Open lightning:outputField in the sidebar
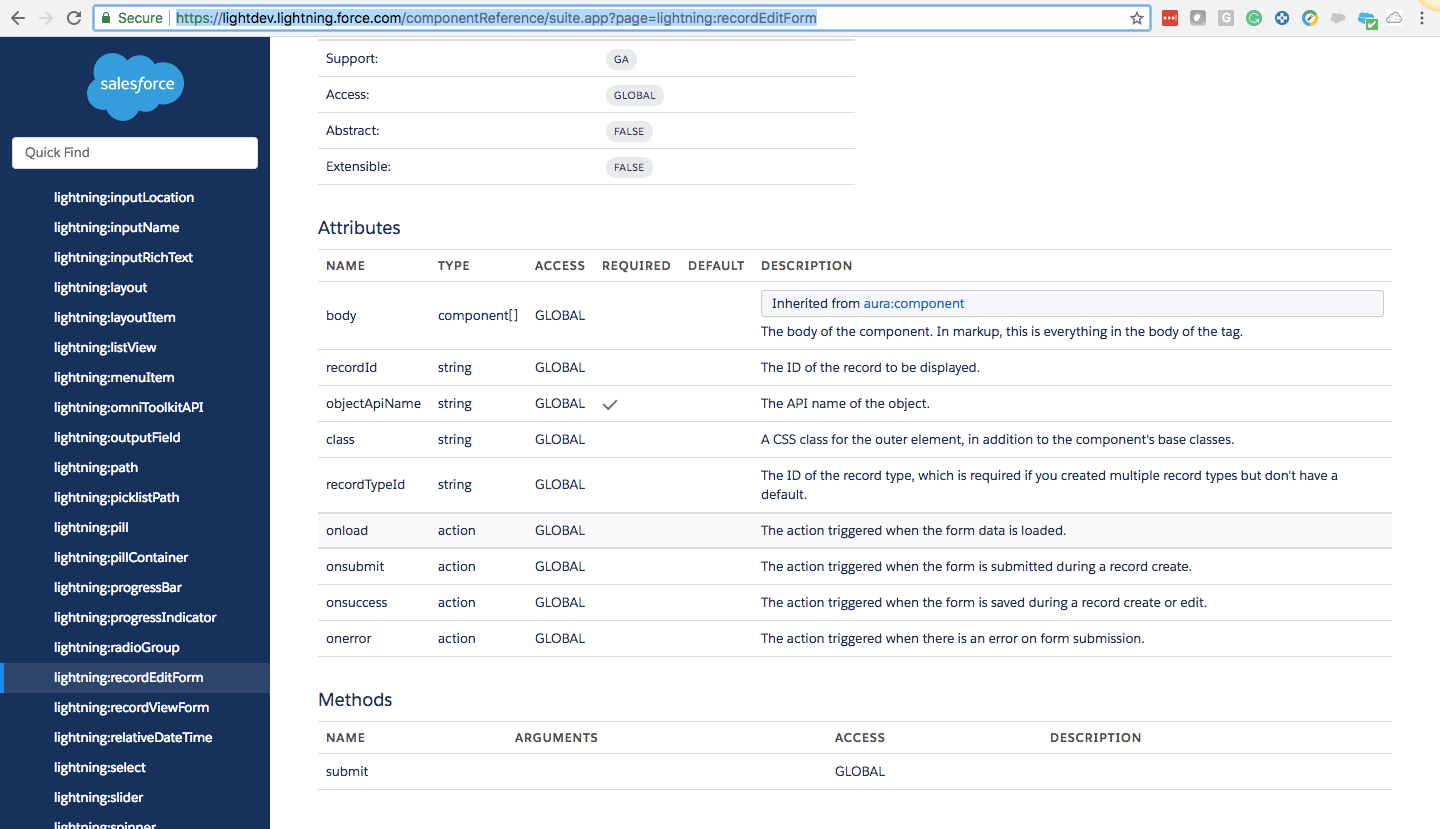This screenshot has height=829, width=1440. (117, 438)
